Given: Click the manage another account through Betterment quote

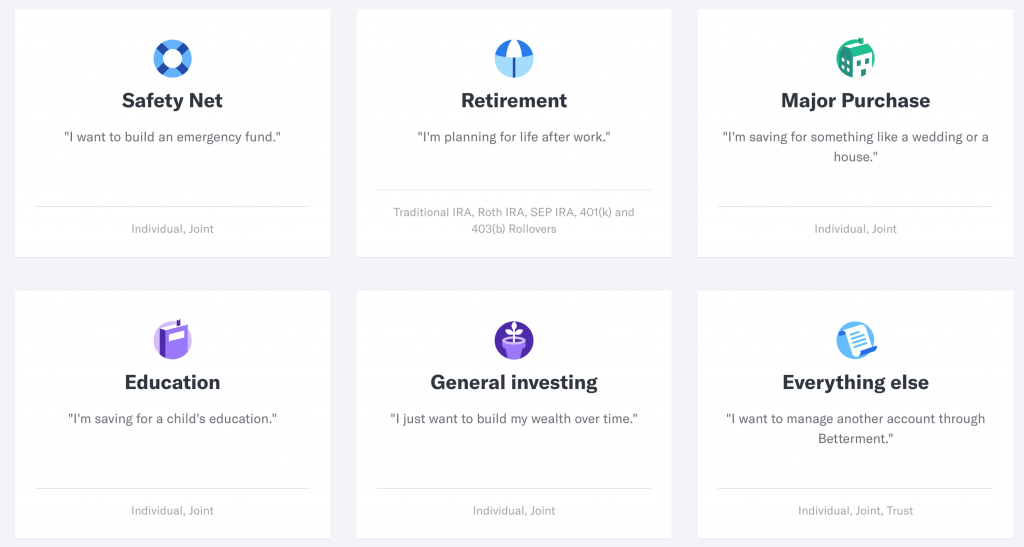Looking at the screenshot, I should point(856,429).
